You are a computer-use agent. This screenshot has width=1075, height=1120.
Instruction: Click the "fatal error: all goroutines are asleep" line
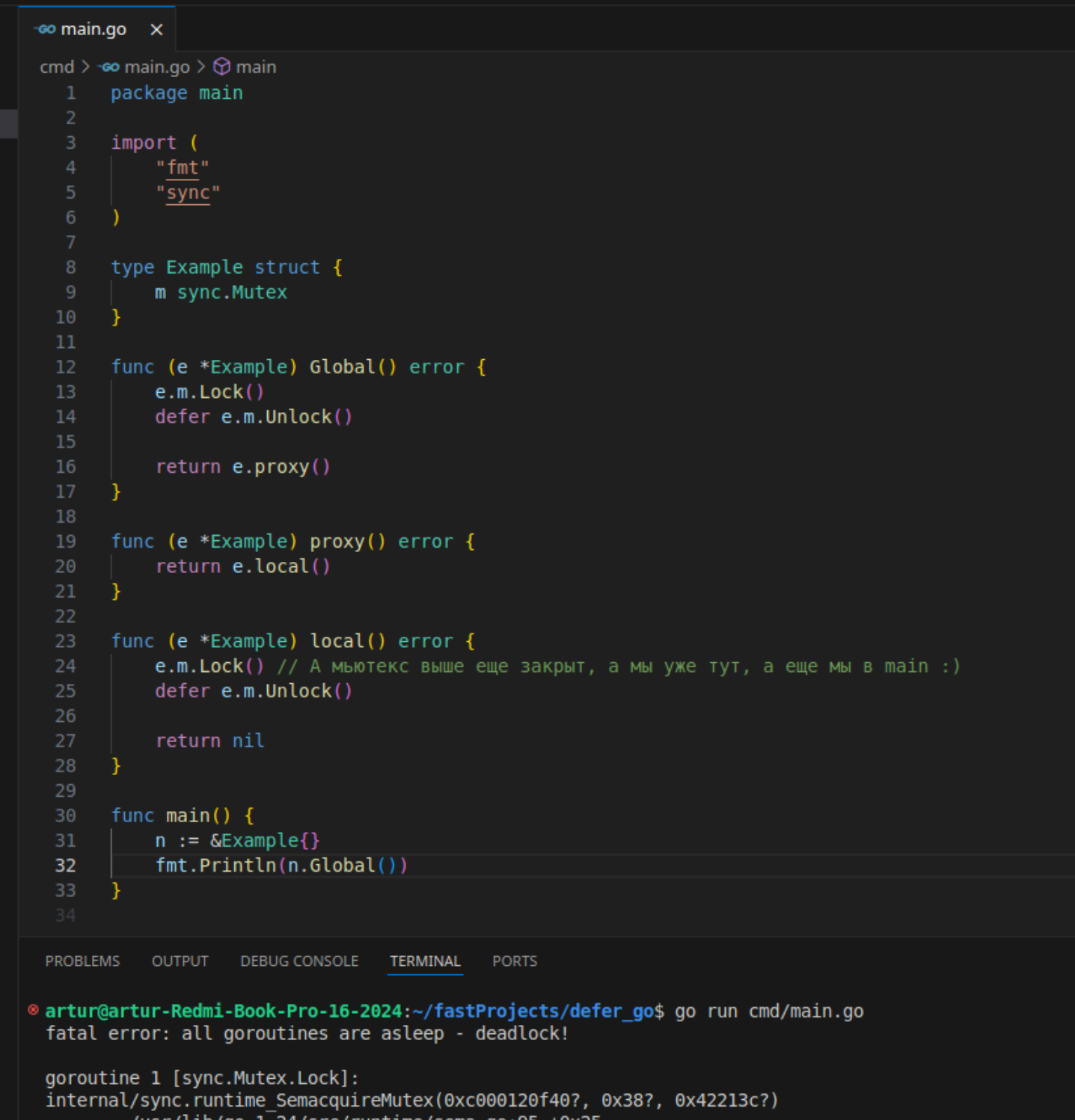pos(307,1034)
